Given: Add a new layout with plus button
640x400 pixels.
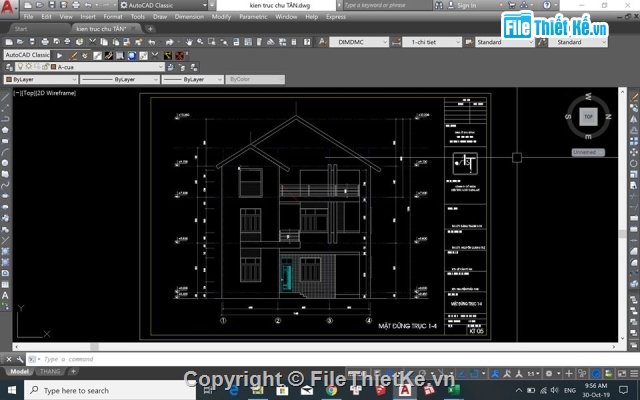Looking at the screenshot, I should tap(73, 371).
